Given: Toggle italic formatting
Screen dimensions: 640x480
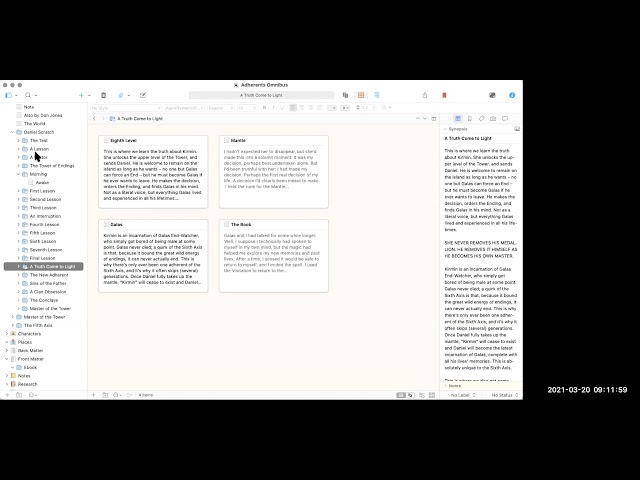Looking at the screenshot, I should pos(273,108).
